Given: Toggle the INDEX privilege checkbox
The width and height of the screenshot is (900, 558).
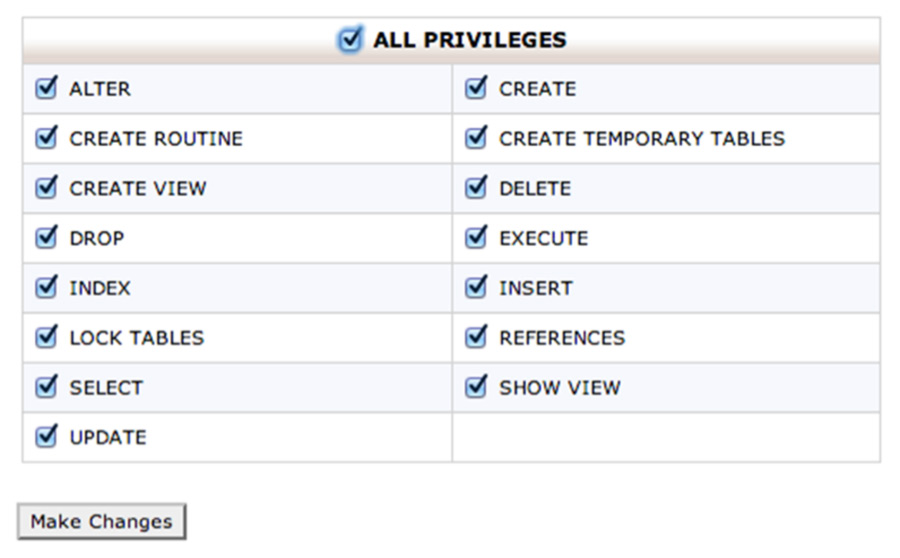Looking at the screenshot, I should [x=46, y=288].
